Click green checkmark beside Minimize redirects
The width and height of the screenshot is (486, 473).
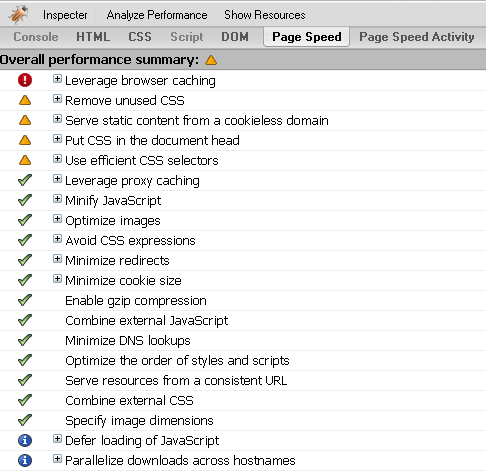pyautogui.click(x=25, y=260)
